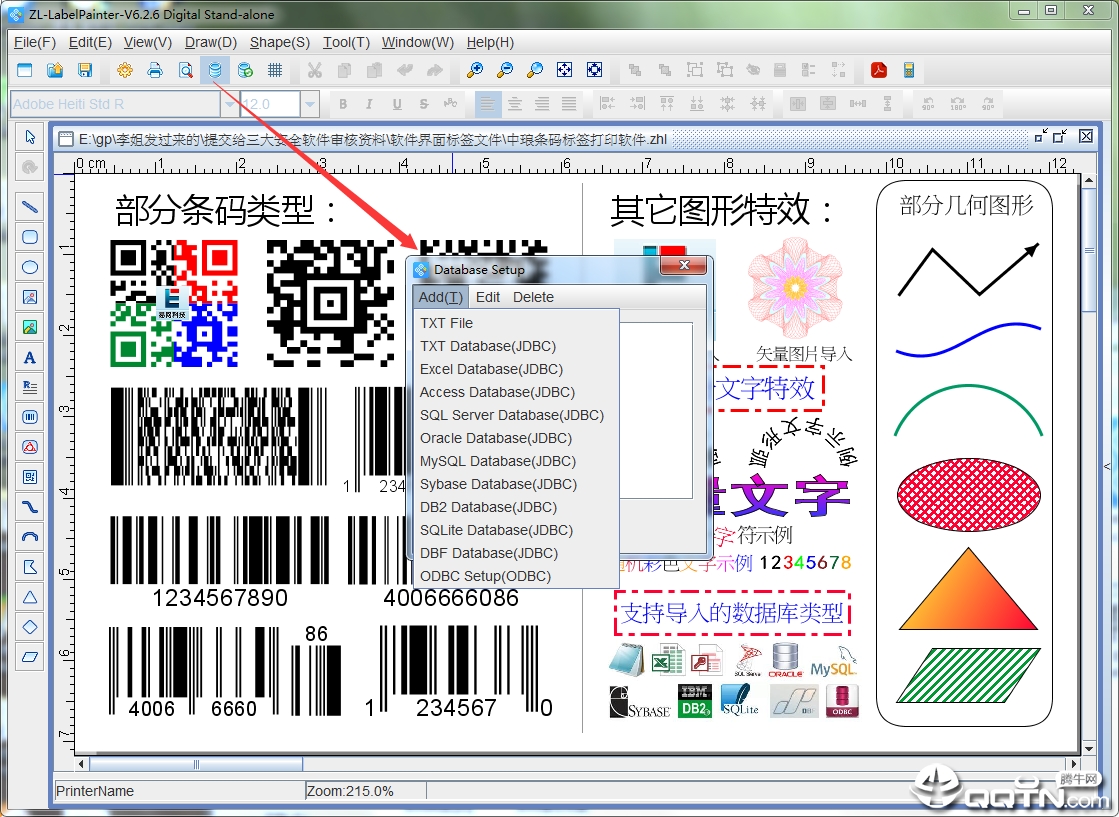The width and height of the screenshot is (1119, 817).
Task: Toggle underline formatting
Action: pos(395,103)
